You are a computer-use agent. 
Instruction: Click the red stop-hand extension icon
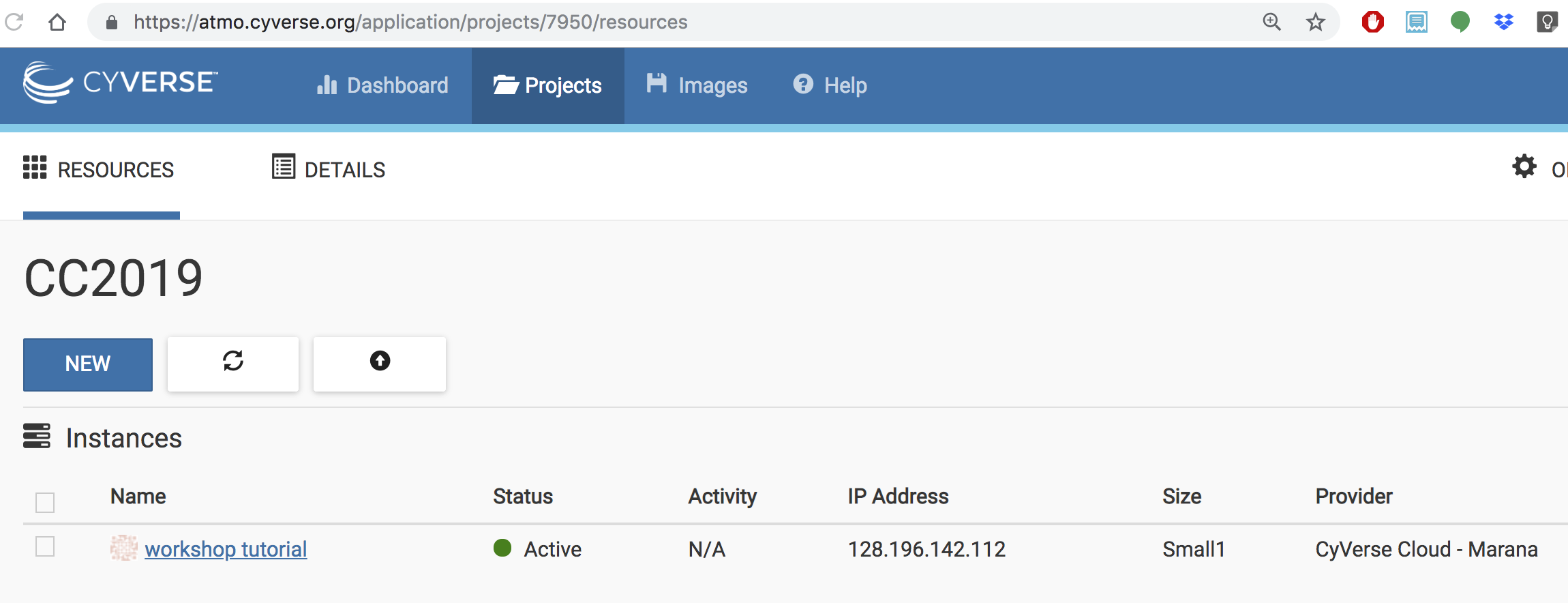(1372, 22)
